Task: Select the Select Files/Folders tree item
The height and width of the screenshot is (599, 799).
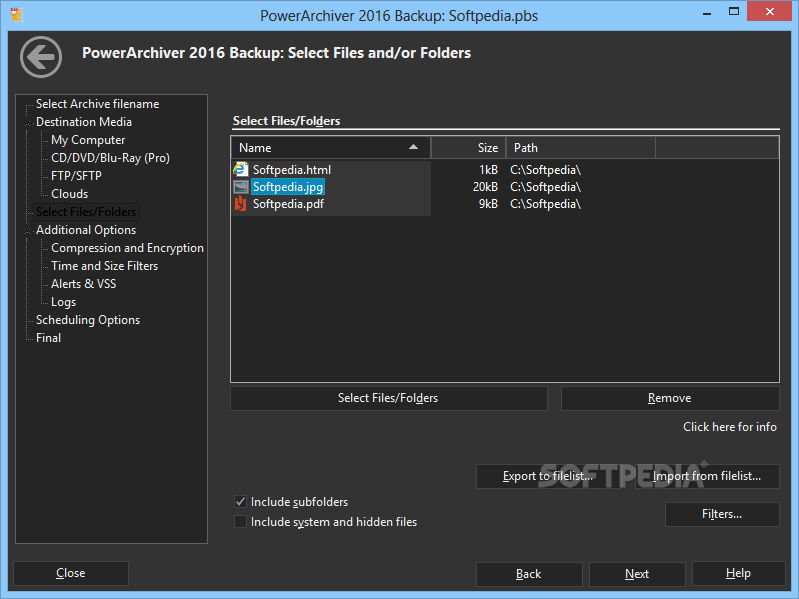Action: 86,212
